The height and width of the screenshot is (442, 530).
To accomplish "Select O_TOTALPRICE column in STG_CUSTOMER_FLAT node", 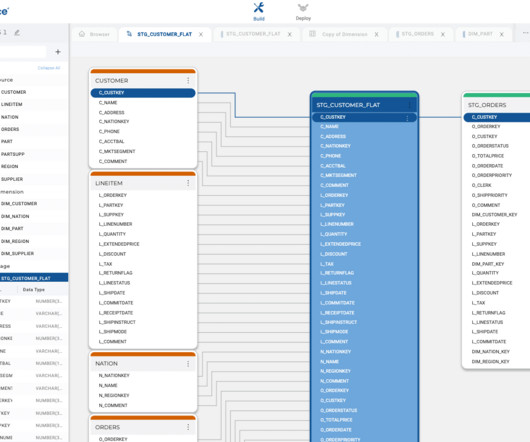I will [336, 420].
